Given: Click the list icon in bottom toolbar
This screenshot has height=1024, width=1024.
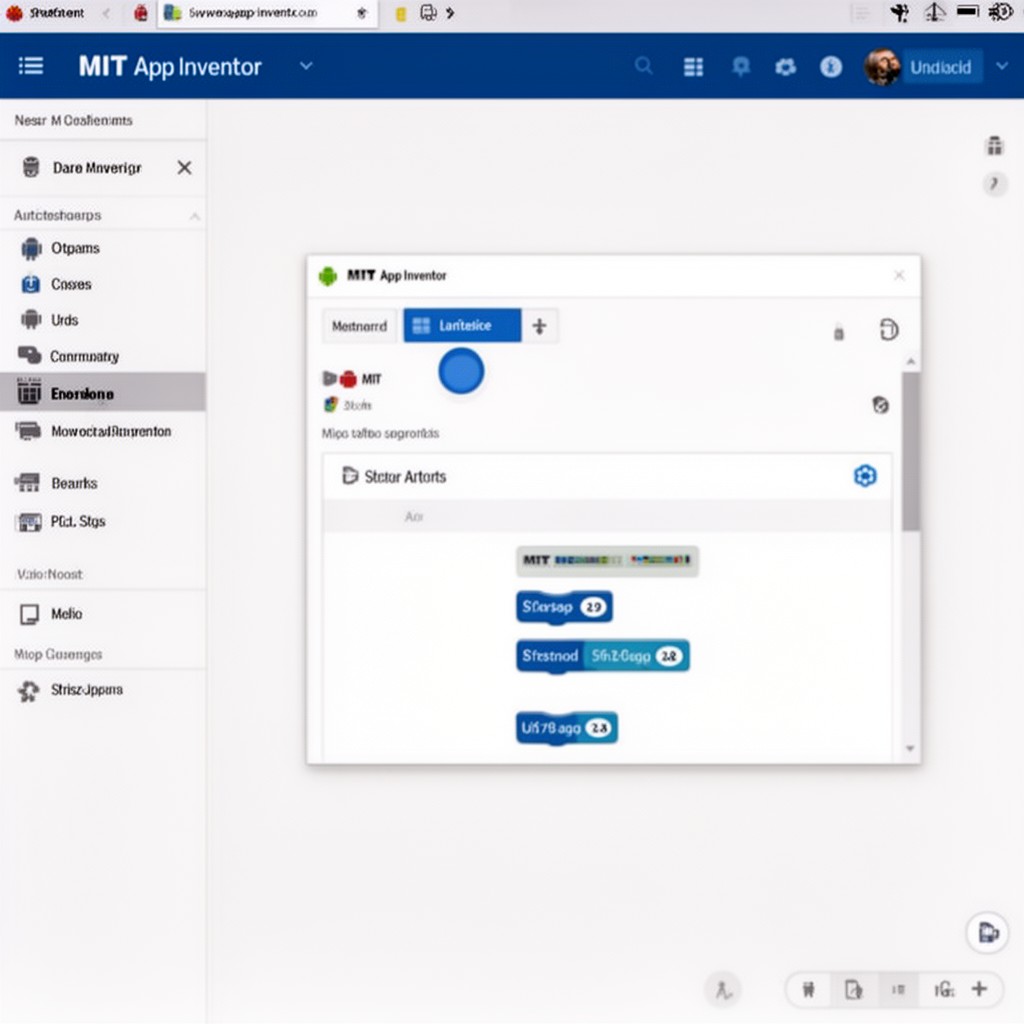Looking at the screenshot, I should point(899,989).
